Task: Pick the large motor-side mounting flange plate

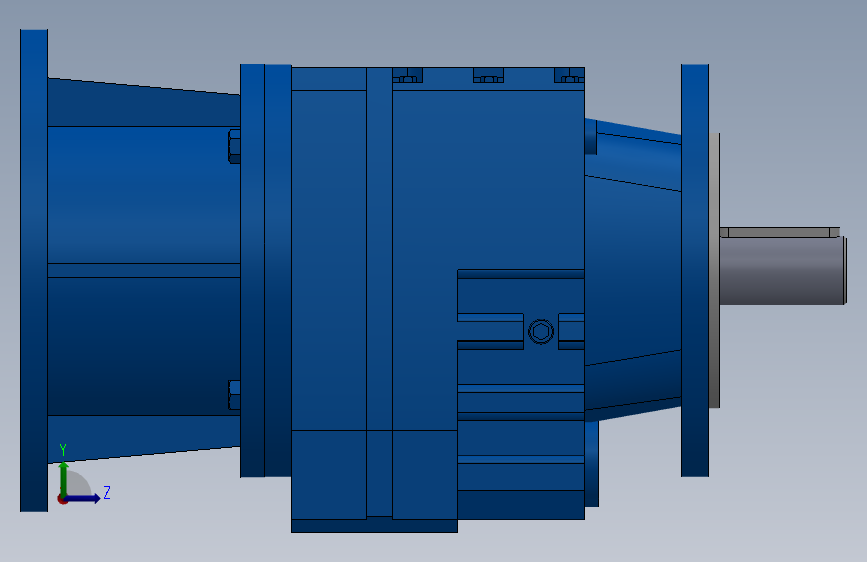Action: coord(34,270)
